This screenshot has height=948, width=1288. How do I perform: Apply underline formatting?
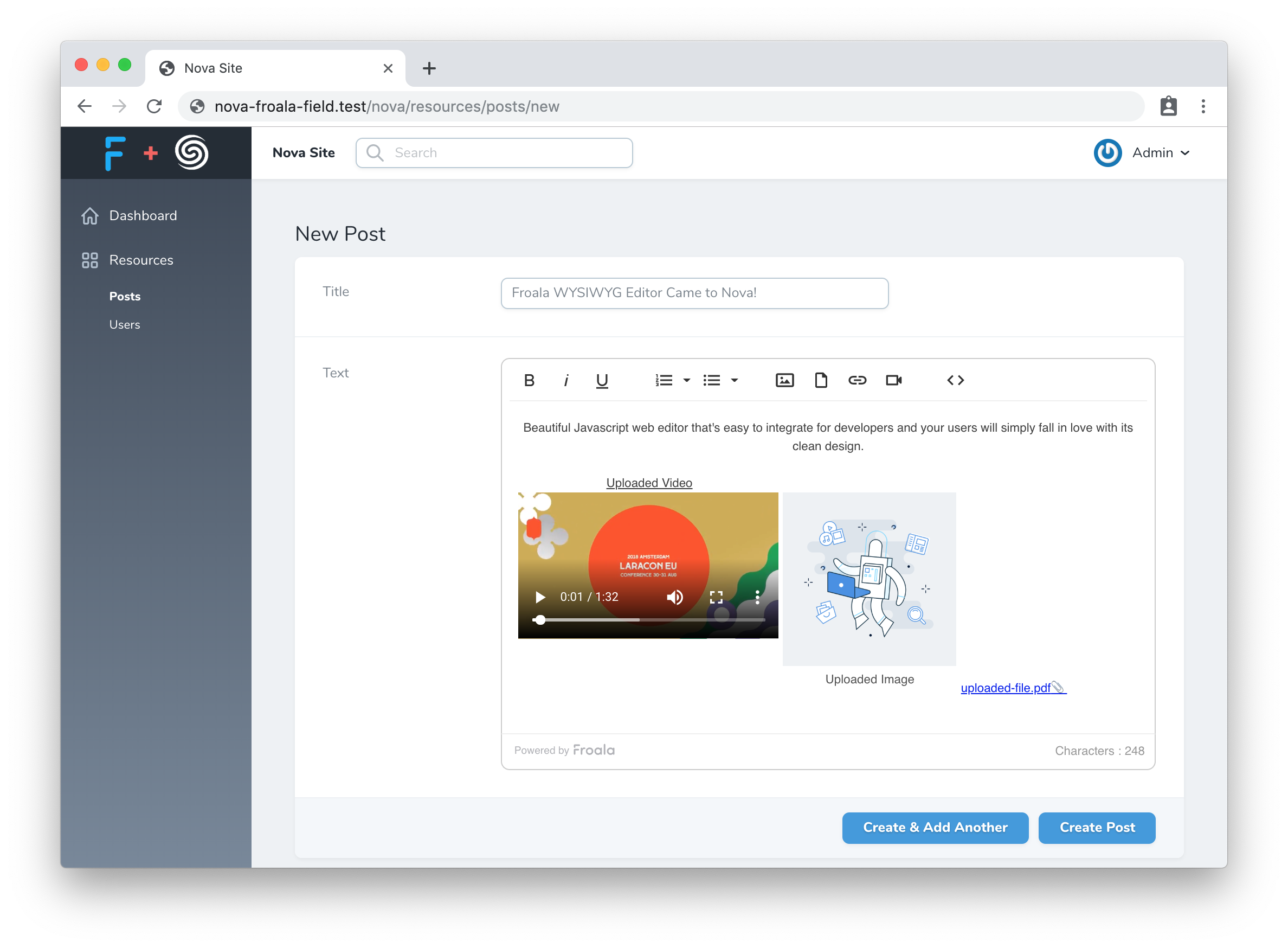602,380
